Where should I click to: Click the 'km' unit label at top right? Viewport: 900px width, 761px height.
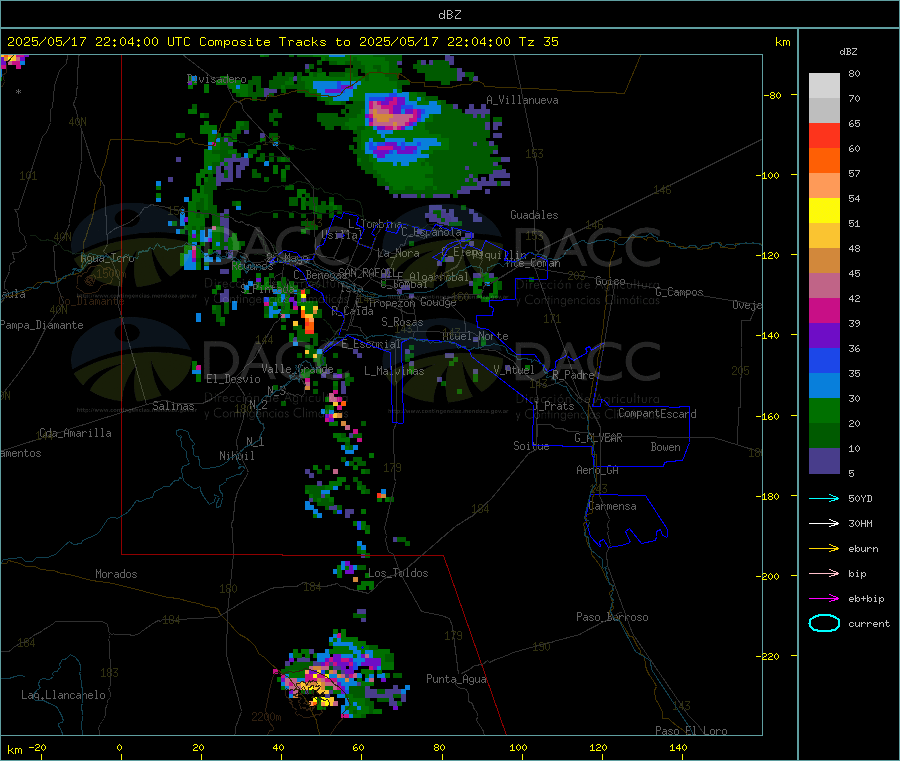[782, 42]
